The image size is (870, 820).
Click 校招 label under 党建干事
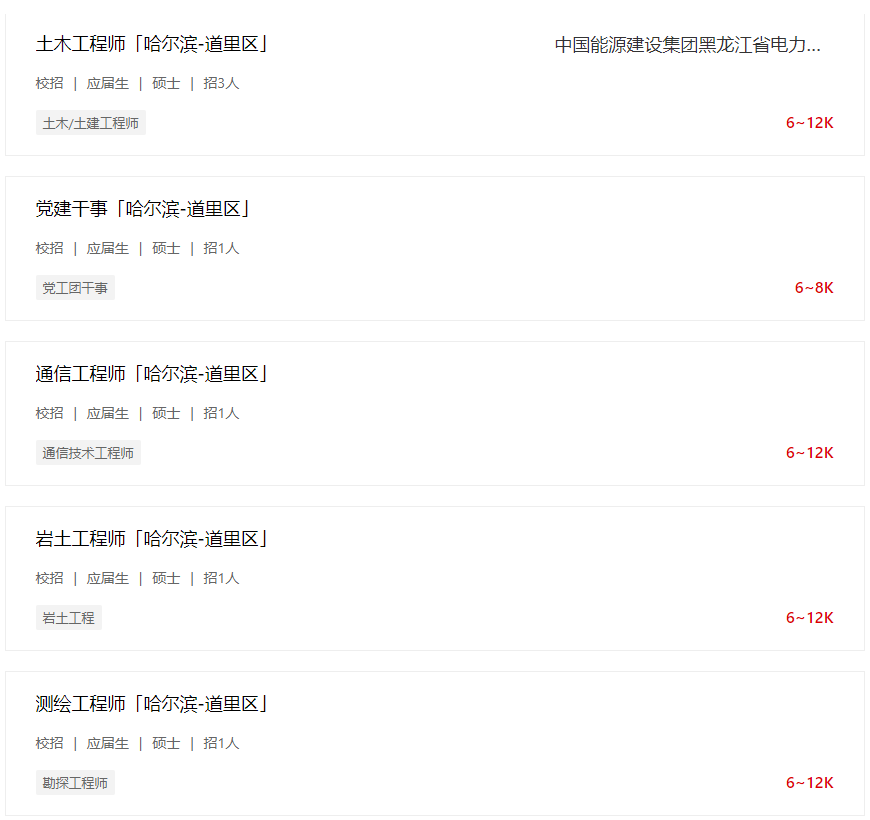click(x=50, y=249)
